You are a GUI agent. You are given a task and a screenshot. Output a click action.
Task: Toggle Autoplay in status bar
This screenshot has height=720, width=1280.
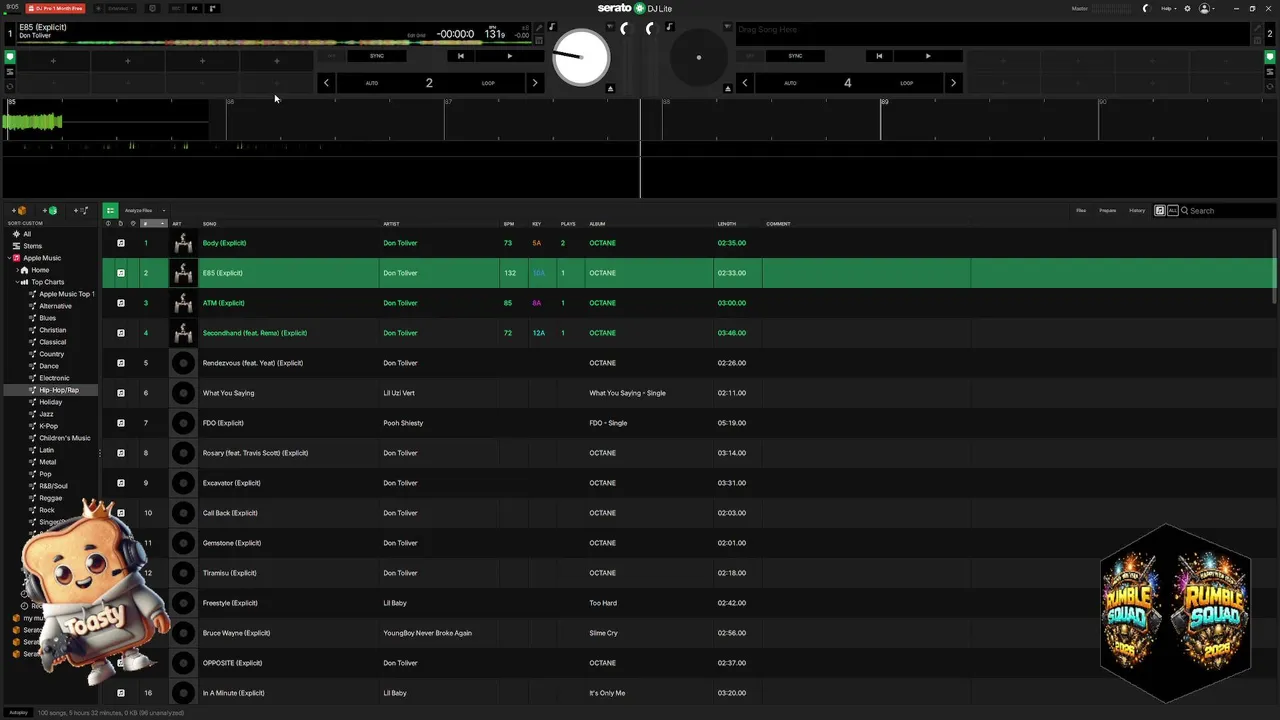[x=18, y=712]
